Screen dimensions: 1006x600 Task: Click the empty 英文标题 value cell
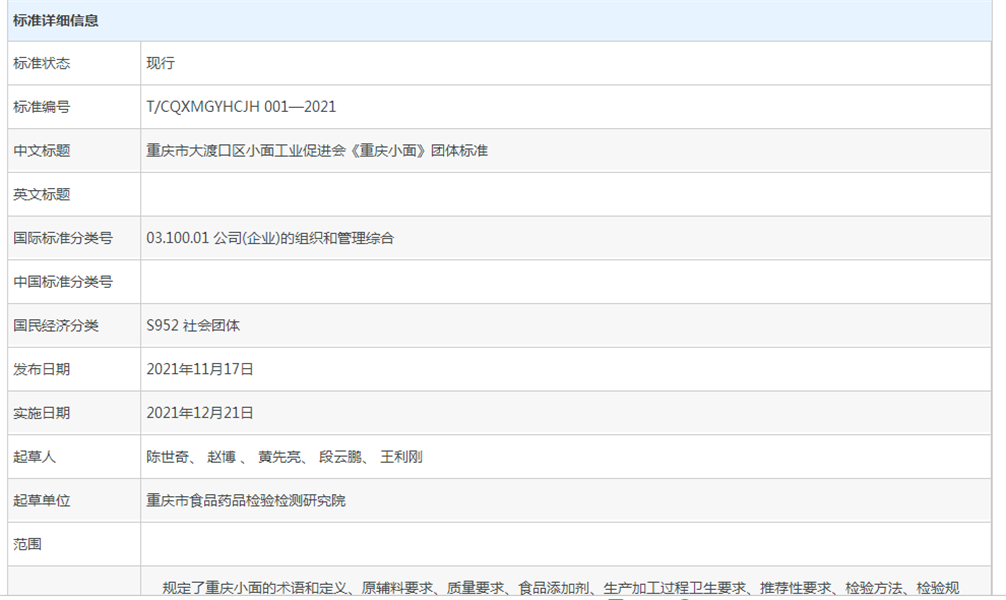(x=565, y=194)
